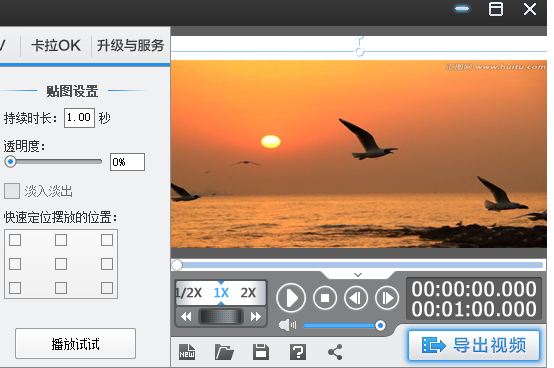This screenshot has height=368, width=554.
Task: Click the sunset video preview image
Action: coord(359,154)
